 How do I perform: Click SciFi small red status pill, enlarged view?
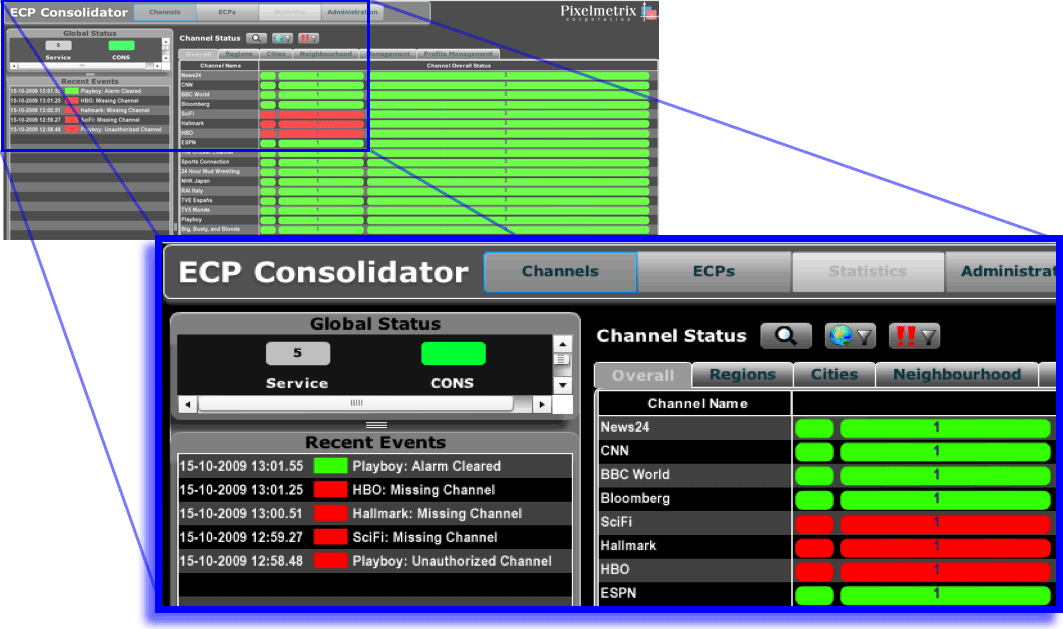(x=814, y=523)
